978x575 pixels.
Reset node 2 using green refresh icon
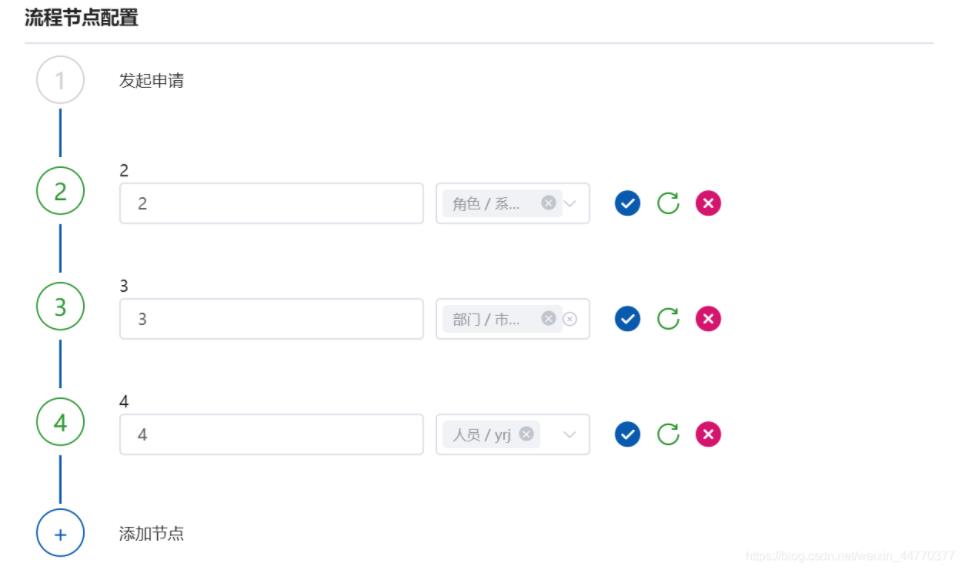(668, 203)
